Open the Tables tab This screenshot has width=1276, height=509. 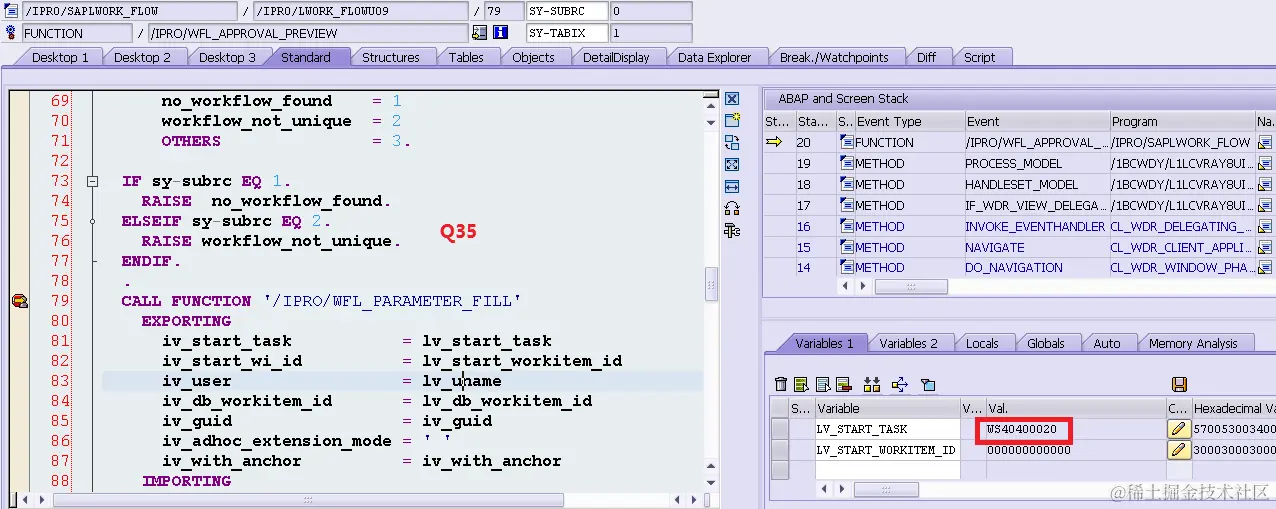[466, 57]
